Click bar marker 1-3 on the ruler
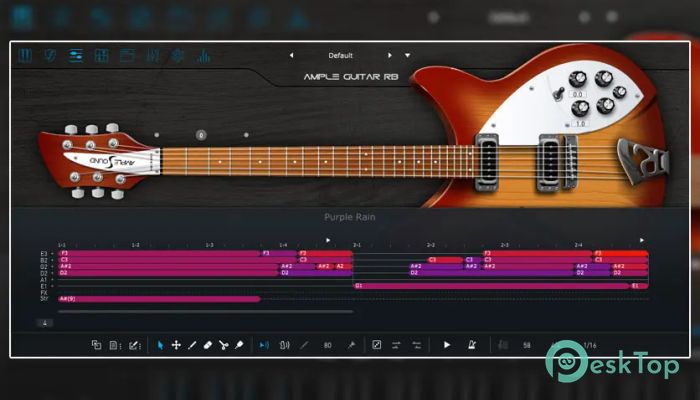The width and height of the screenshot is (700, 400). click(209, 245)
